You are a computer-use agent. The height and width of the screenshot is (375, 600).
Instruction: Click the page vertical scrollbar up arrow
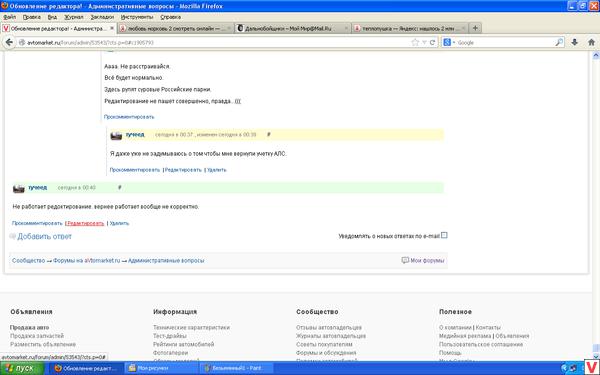point(596,56)
